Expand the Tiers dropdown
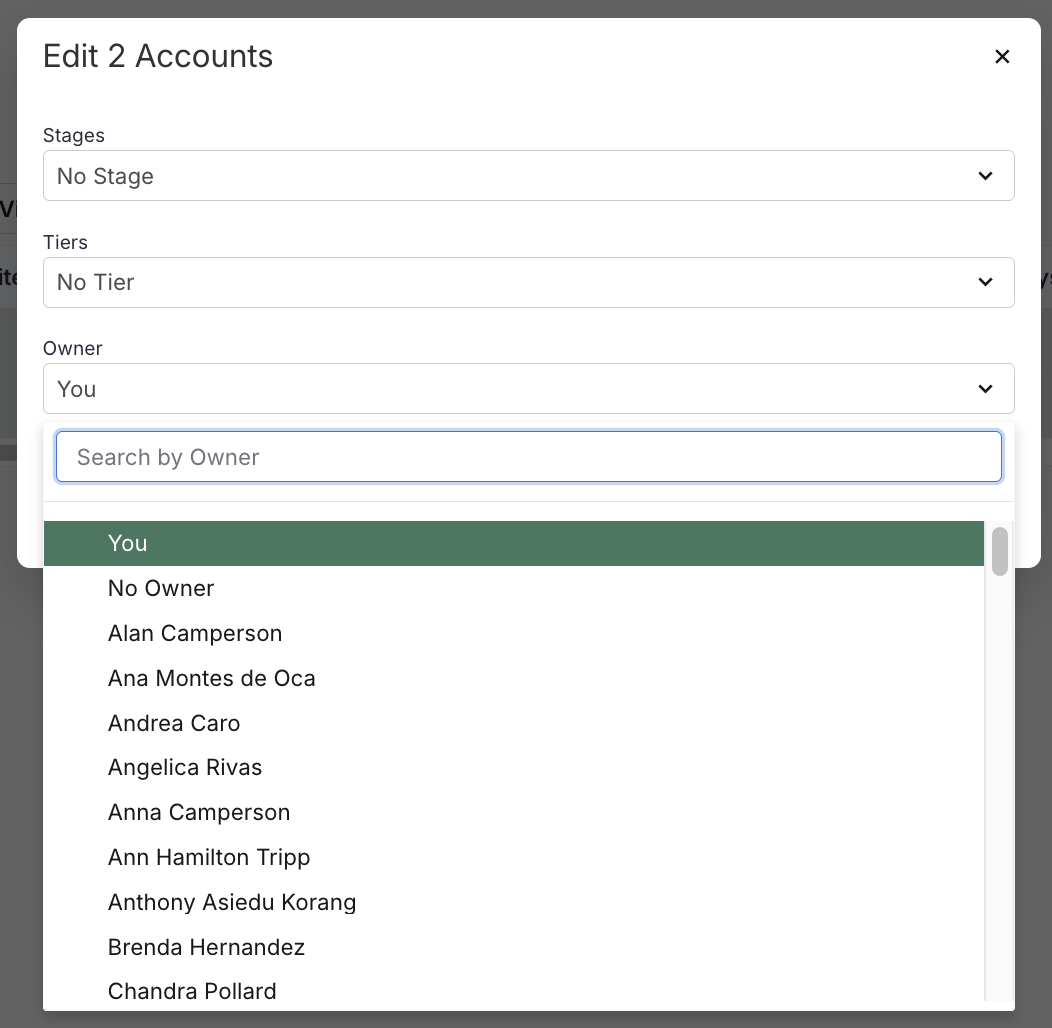The image size is (1052, 1028). 528,283
